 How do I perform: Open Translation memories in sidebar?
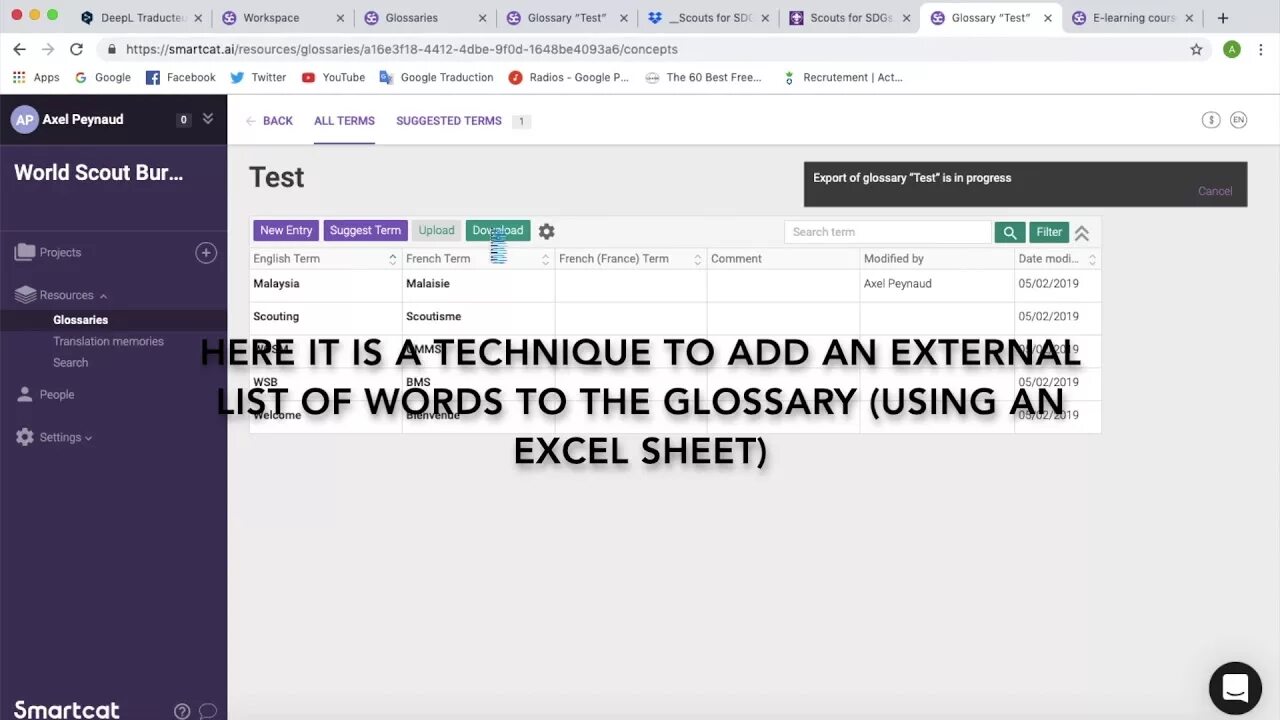(108, 341)
